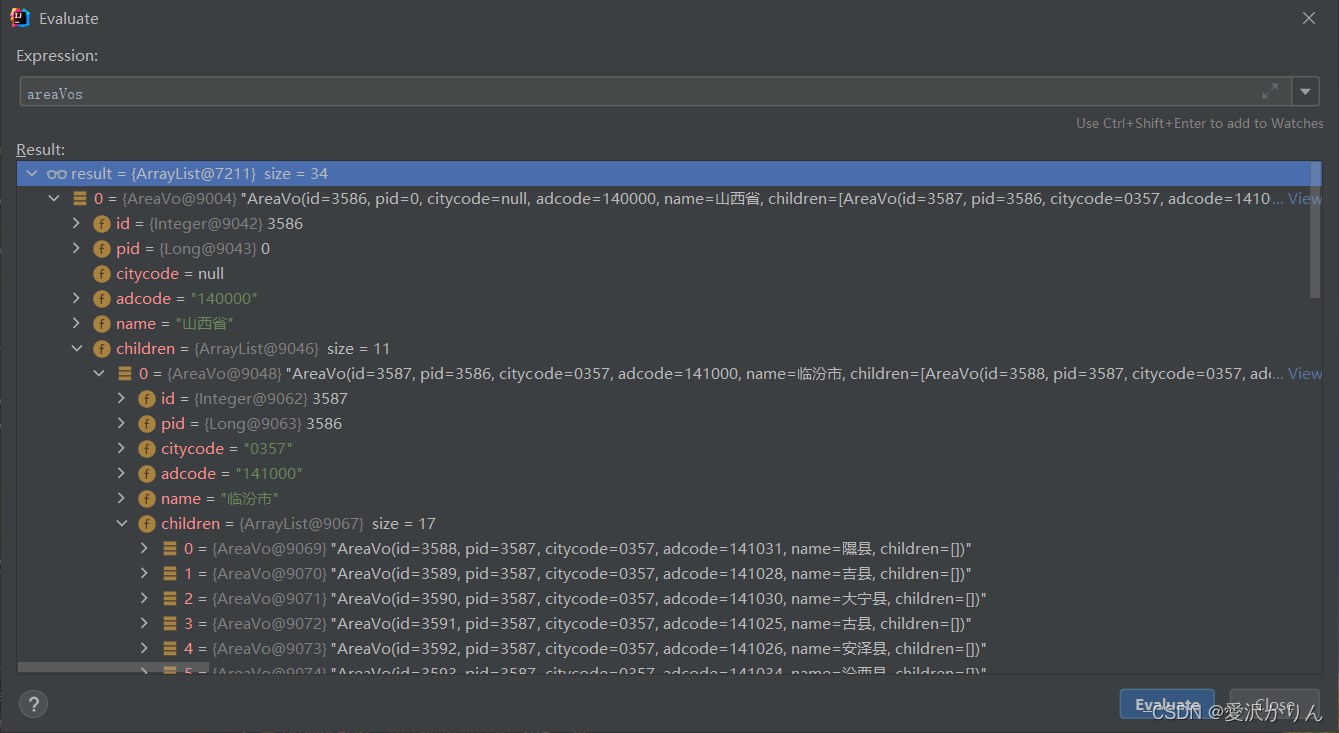Click the field icon for id 3587

click(x=146, y=399)
